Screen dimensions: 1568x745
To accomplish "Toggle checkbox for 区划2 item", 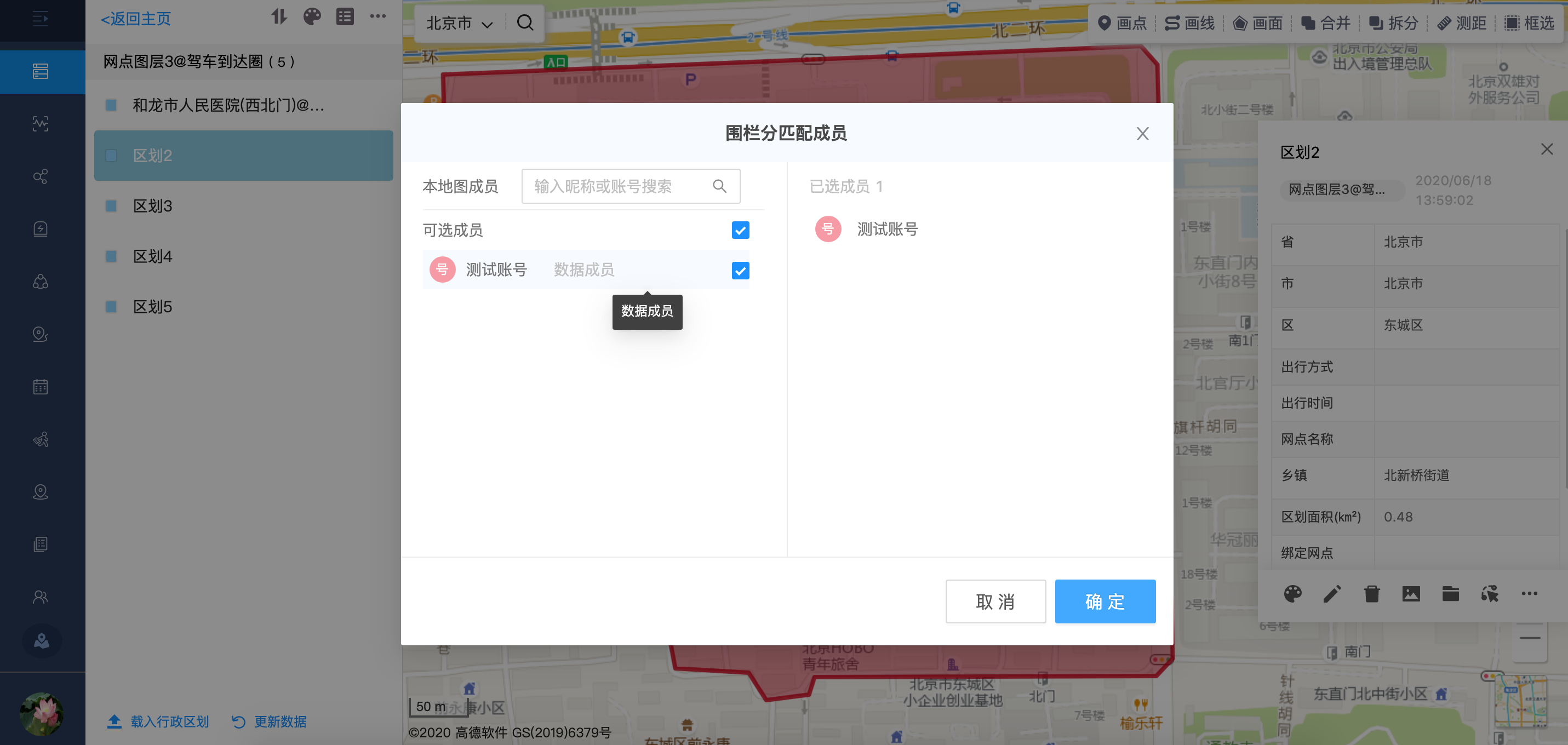I will pyautogui.click(x=111, y=156).
